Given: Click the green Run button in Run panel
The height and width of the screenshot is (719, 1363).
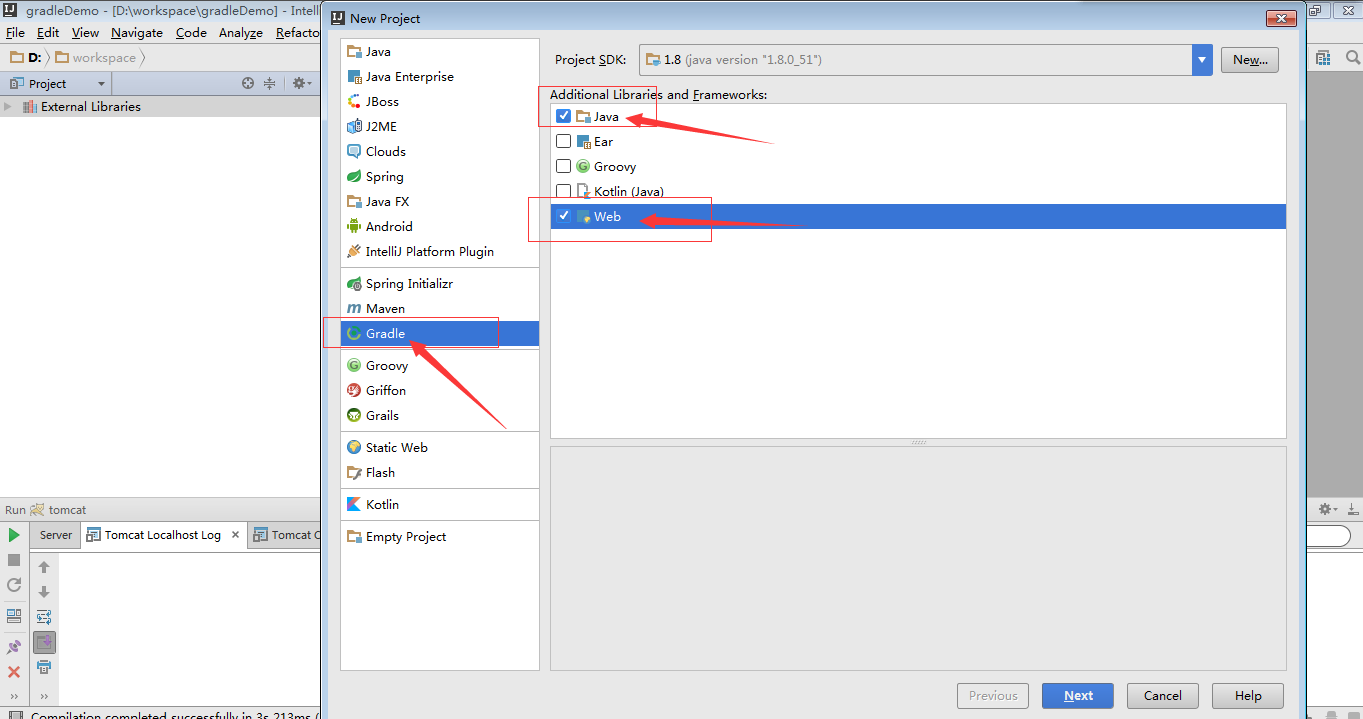Looking at the screenshot, I should coord(14,535).
